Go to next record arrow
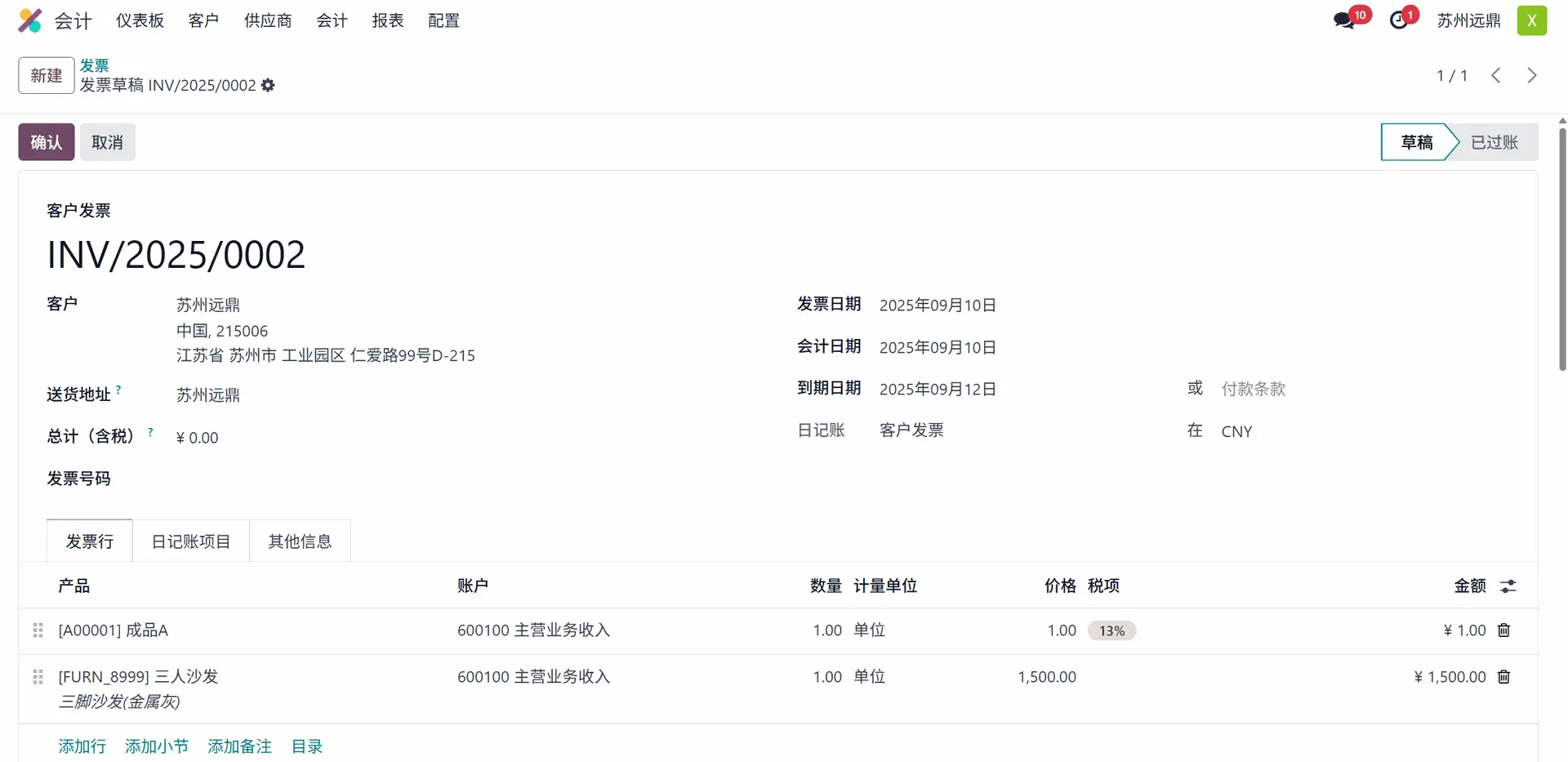Screen dimensions: 1568x762 pyautogui.click(x=1531, y=76)
